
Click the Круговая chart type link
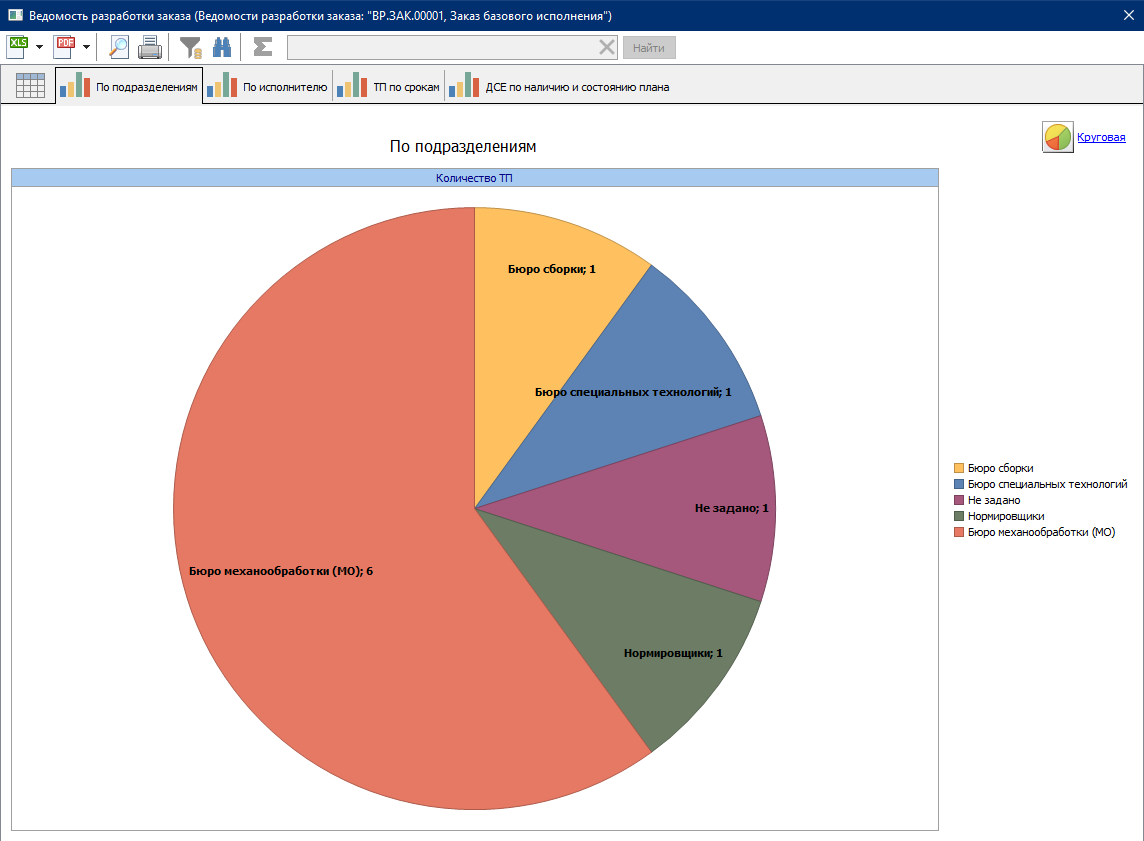(x=1100, y=137)
